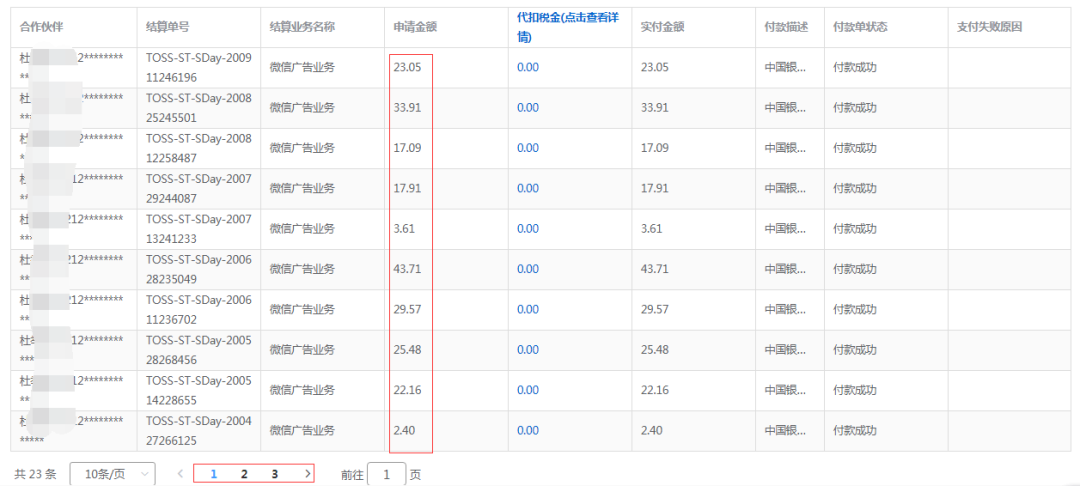Select page 1 in pagination
This screenshot has height=486, width=1080.
[214, 474]
